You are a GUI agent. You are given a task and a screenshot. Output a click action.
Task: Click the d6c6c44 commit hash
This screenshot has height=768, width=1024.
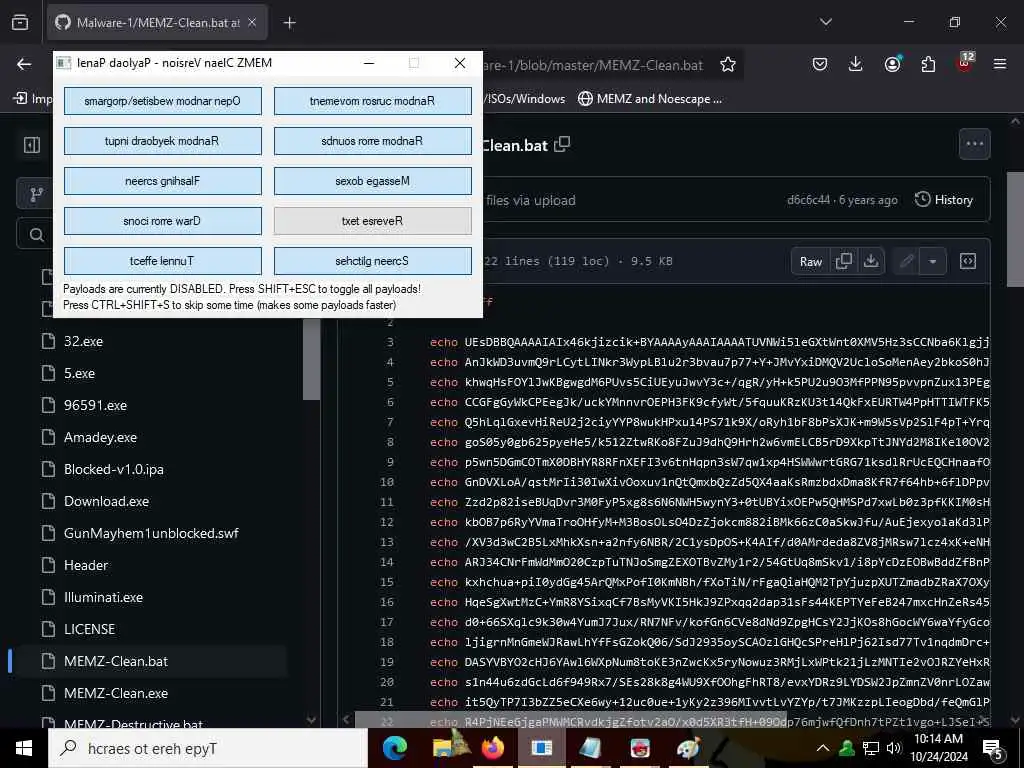pos(808,200)
